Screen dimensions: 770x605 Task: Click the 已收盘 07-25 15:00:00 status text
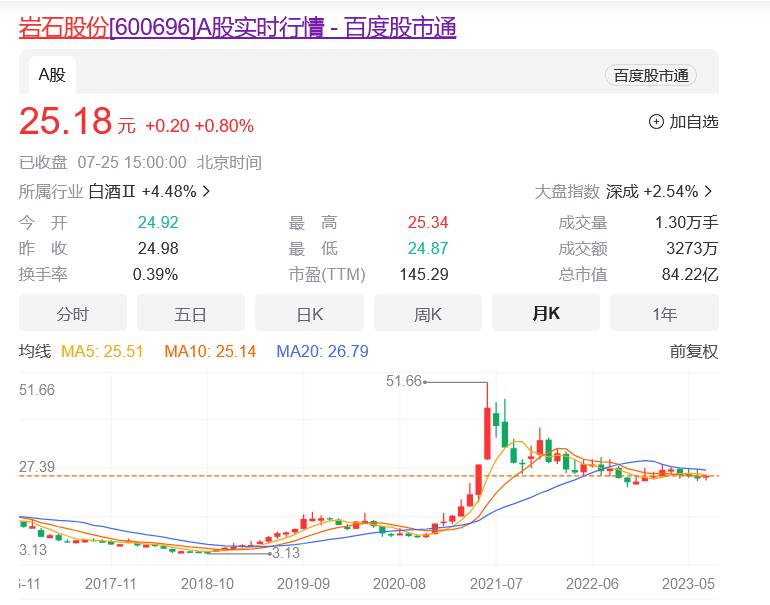click(103, 163)
